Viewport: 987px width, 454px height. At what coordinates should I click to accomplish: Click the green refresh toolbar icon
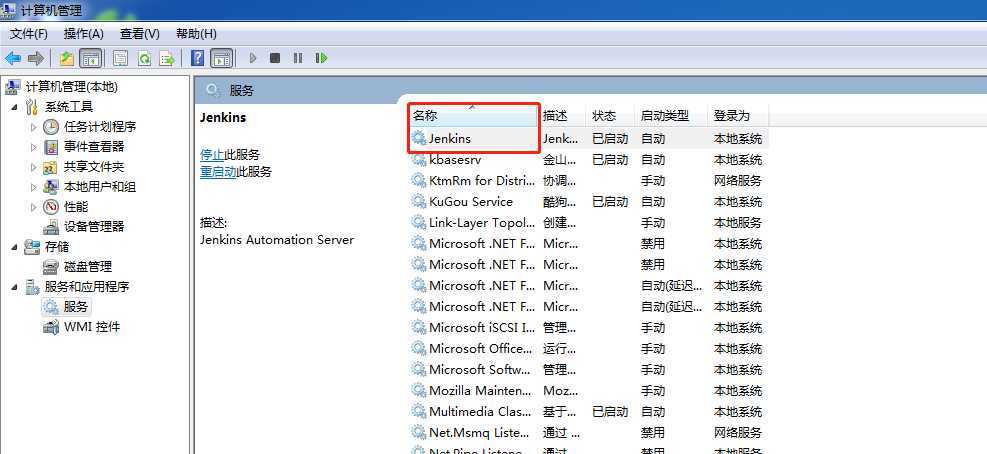click(144, 59)
